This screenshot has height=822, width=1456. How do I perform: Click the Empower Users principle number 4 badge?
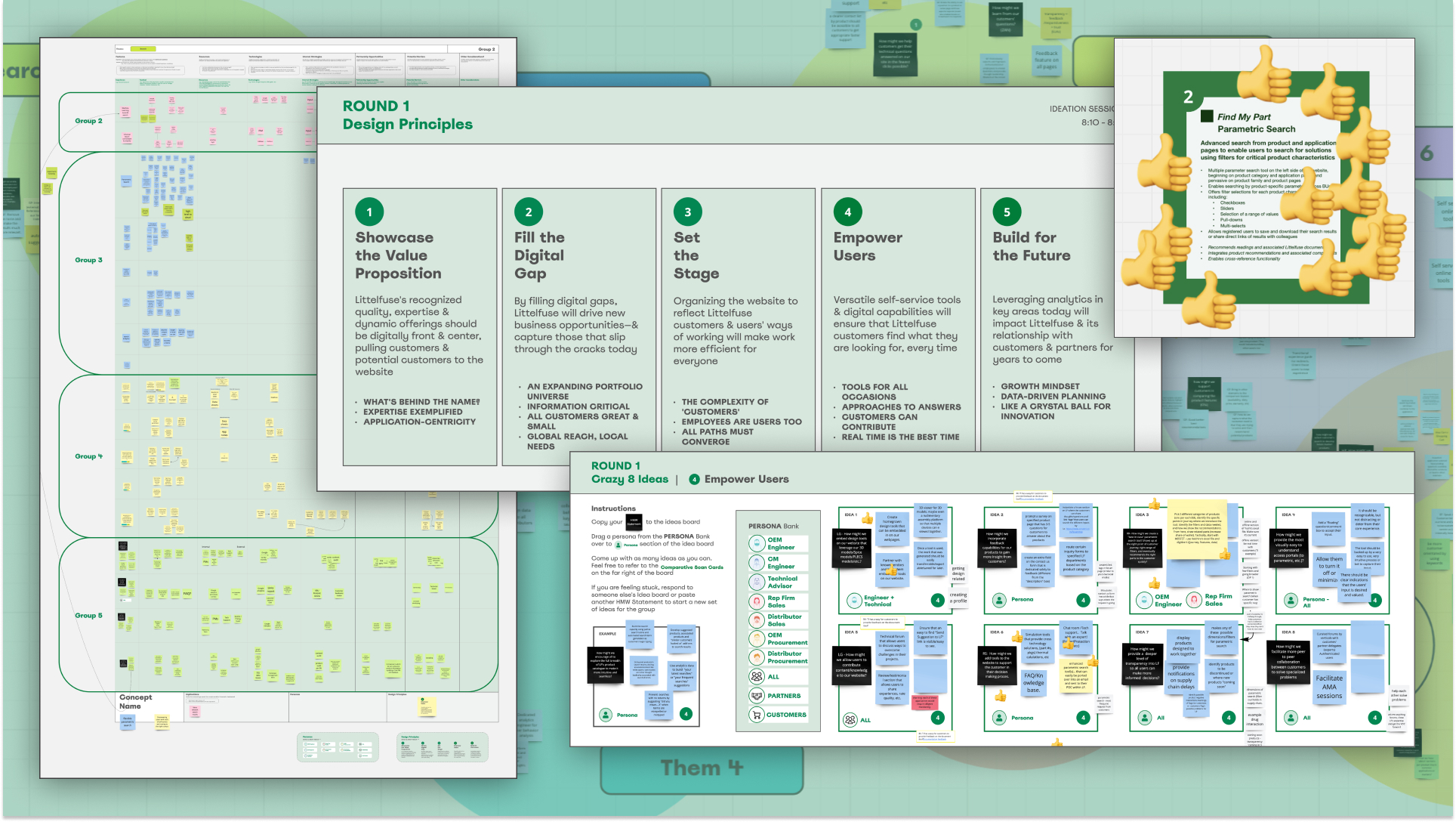tap(847, 212)
